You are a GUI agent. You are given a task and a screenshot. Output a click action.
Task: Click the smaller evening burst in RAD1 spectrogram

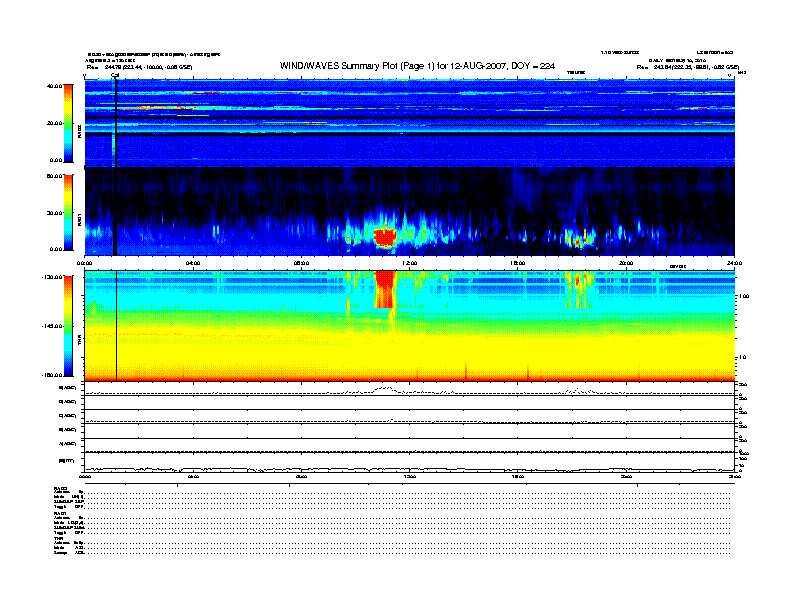(578, 240)
